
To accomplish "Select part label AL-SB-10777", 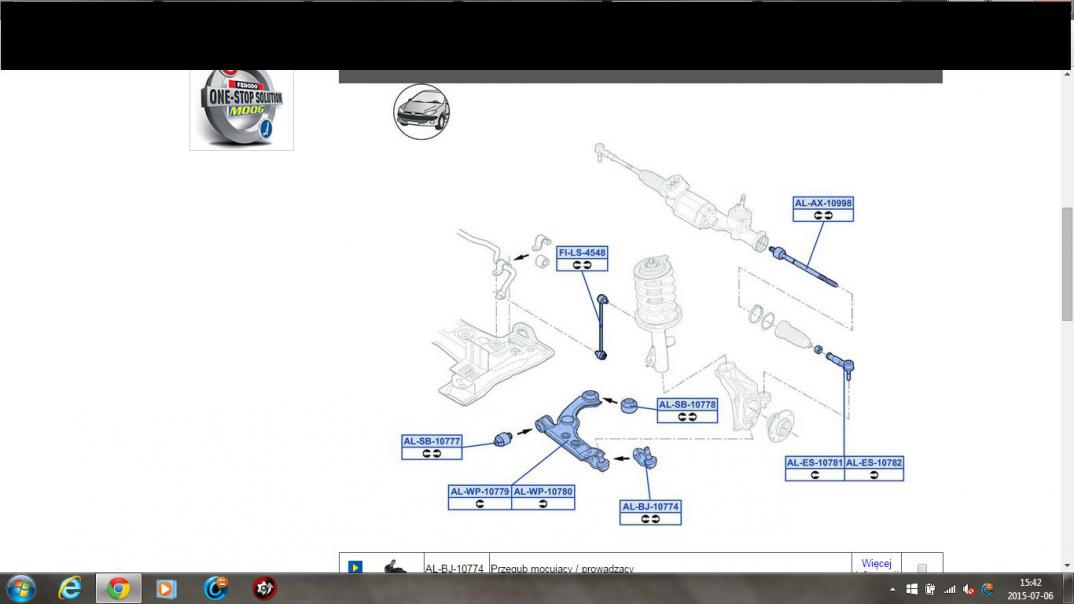I will 432,441.
